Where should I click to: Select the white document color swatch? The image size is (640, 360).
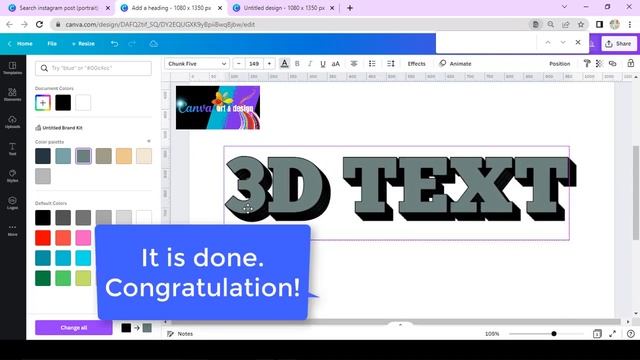pyautogui.click(x=83, y=103)
